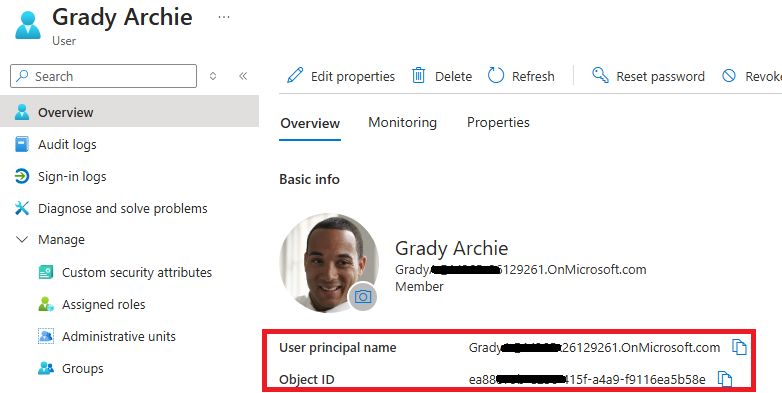This screenshot has width=782, height=393.
Task: Click the Sign-in logs arrow icon
Action: 21,176
